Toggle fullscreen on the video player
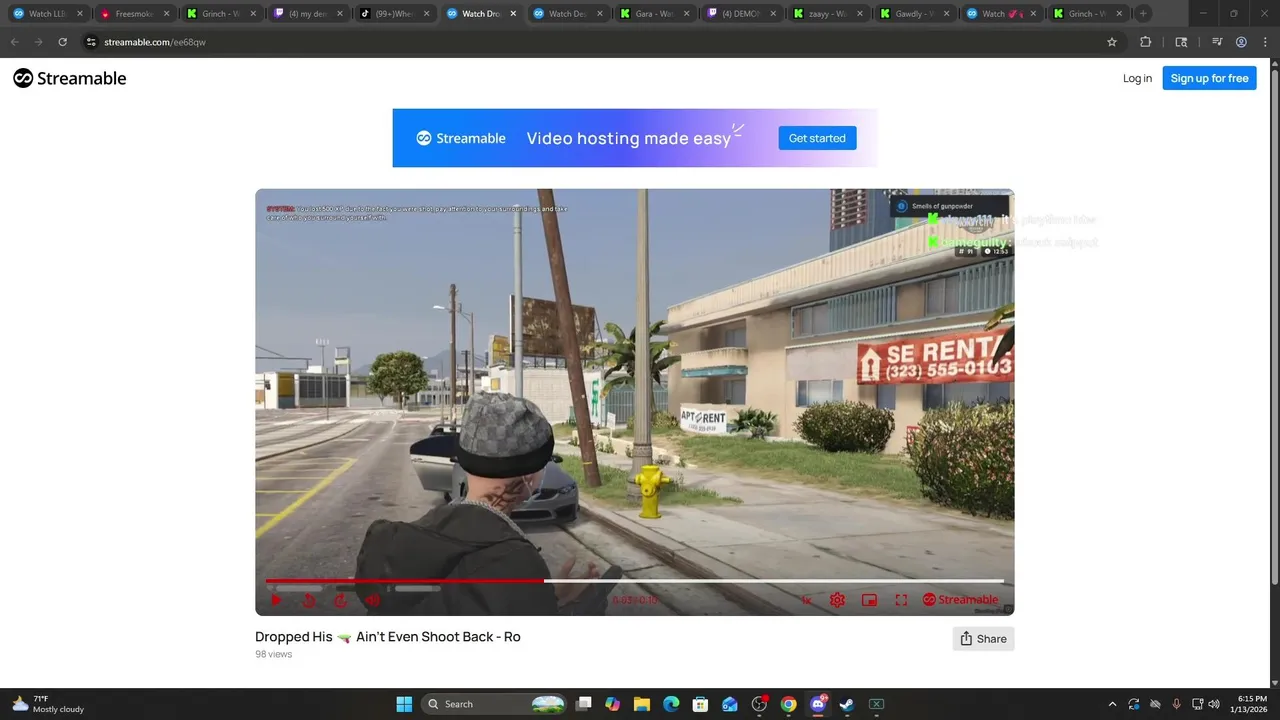 pos(901,600)
